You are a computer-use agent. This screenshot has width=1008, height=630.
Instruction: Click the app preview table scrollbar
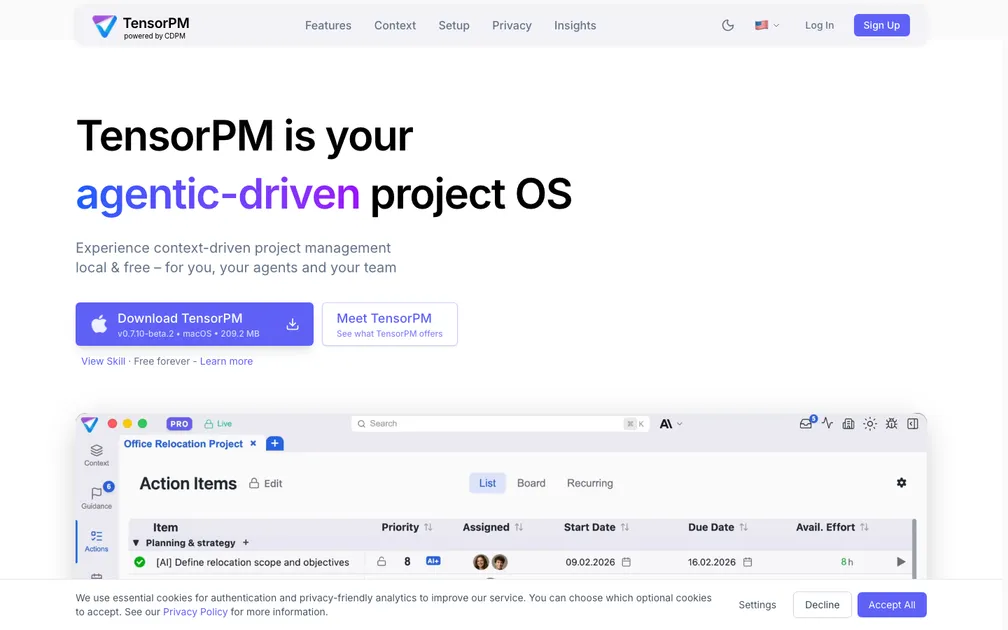(x=914, y=550)
